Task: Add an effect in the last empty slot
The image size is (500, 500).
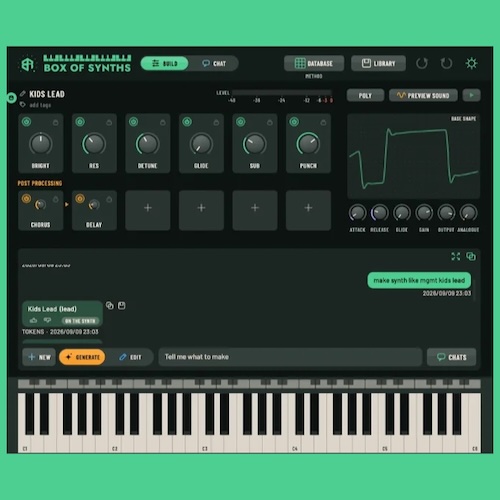Action: tap(308, 210)
